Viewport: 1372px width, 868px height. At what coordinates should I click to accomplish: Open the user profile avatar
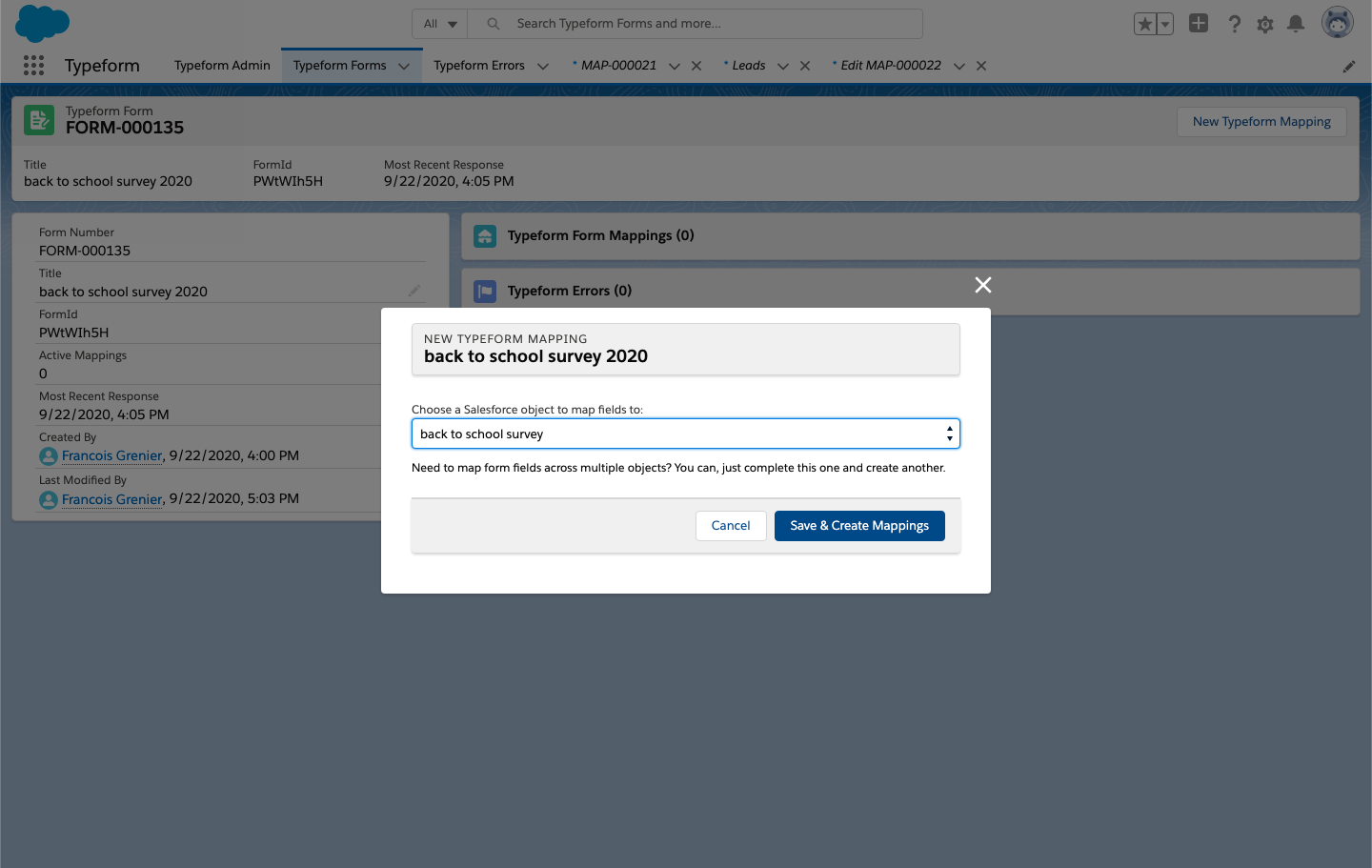point(1338,23)
